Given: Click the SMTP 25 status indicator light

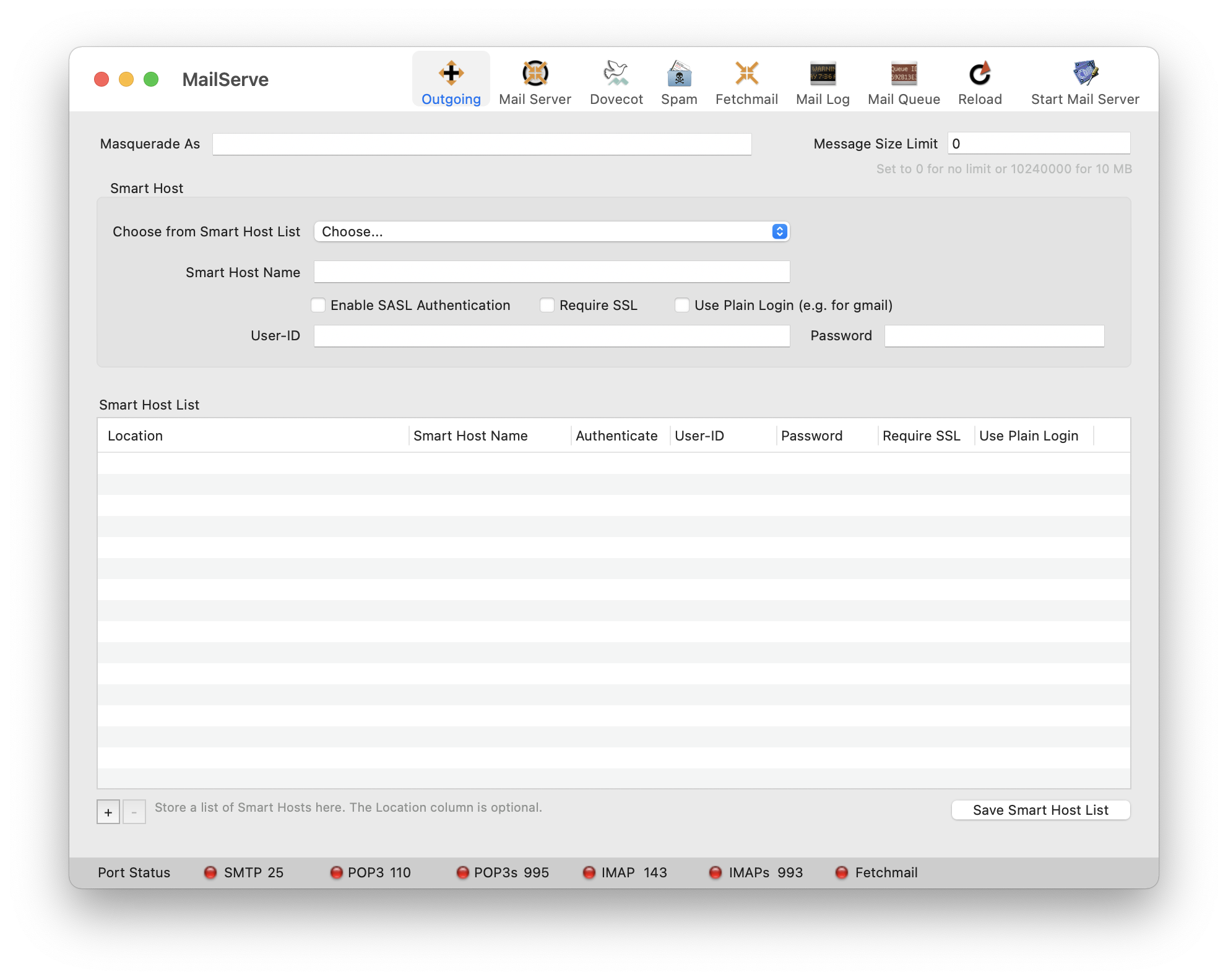Looking at the screenshot, I should tap(210, 872).
